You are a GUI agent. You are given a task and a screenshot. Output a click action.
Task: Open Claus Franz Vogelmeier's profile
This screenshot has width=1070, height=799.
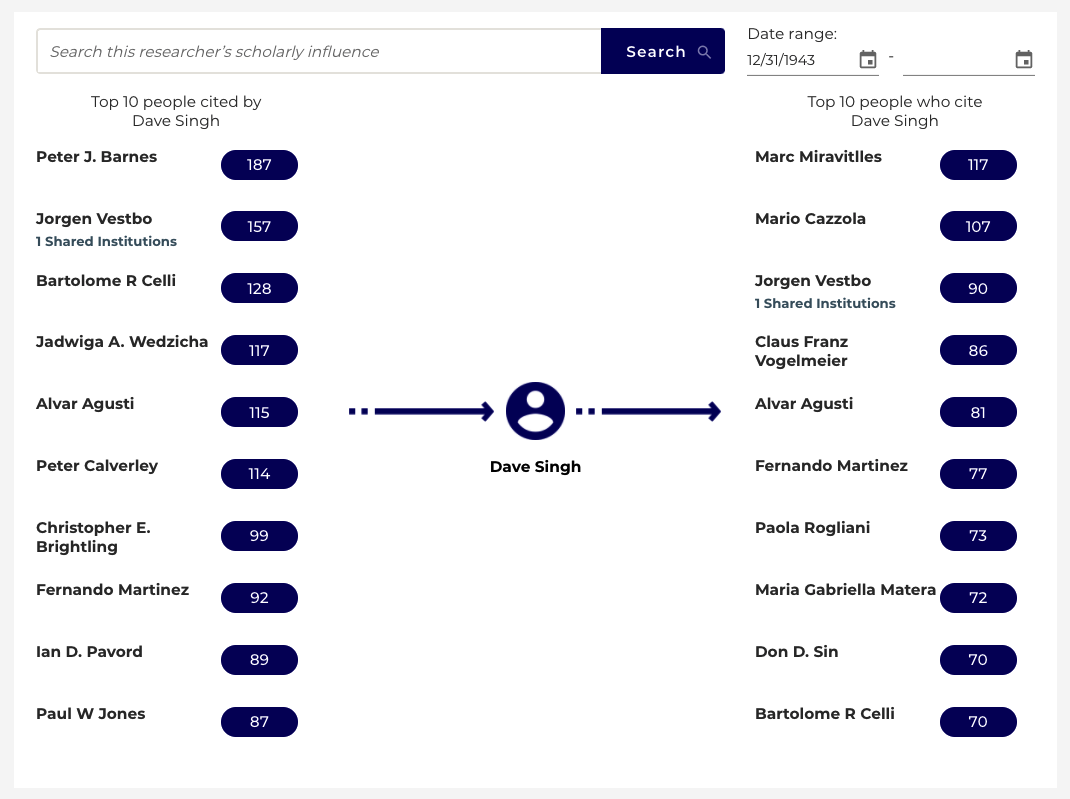802,351
